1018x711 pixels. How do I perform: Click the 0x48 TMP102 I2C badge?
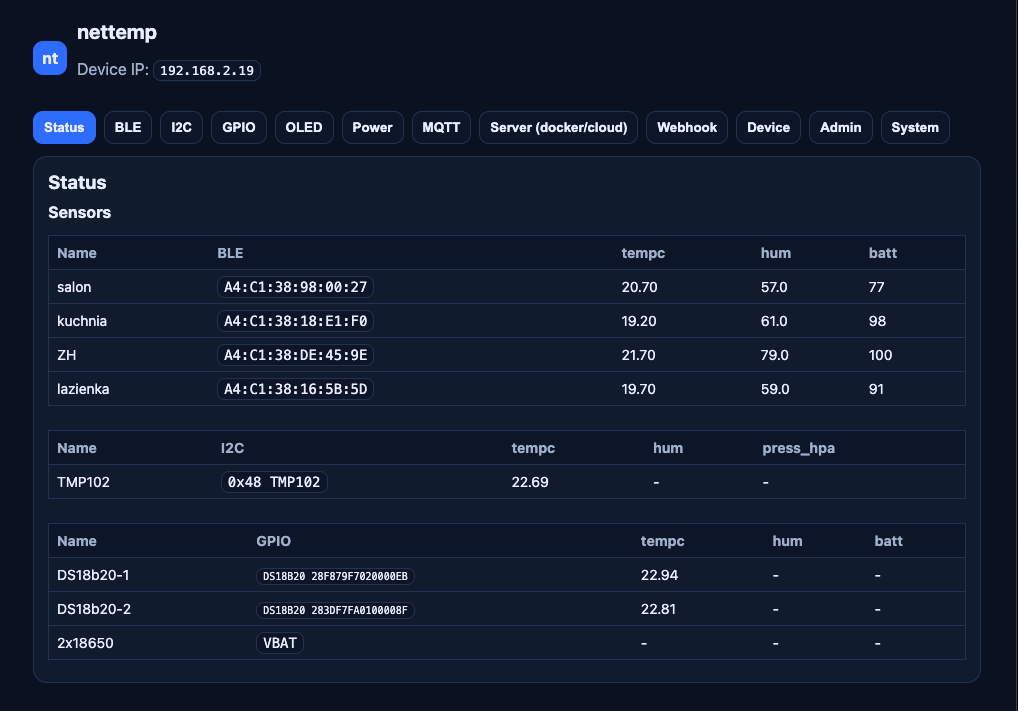pyautogui.click(x=274, y=482)
